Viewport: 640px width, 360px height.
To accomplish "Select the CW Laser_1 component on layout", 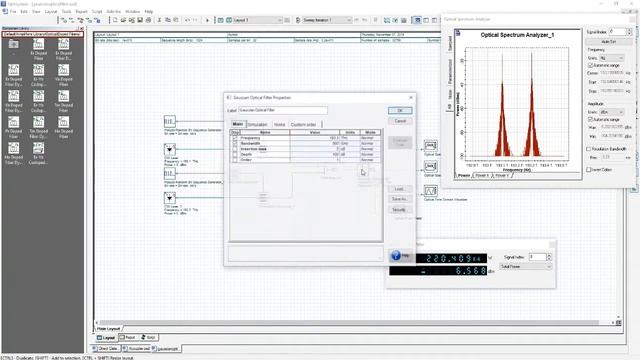I will (170, 198).
